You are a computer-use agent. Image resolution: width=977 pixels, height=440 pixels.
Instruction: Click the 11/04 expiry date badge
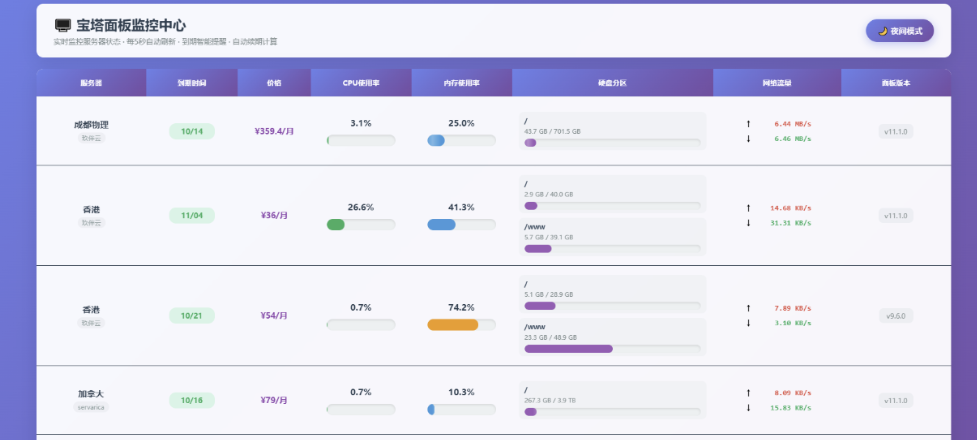click(192, 215)
